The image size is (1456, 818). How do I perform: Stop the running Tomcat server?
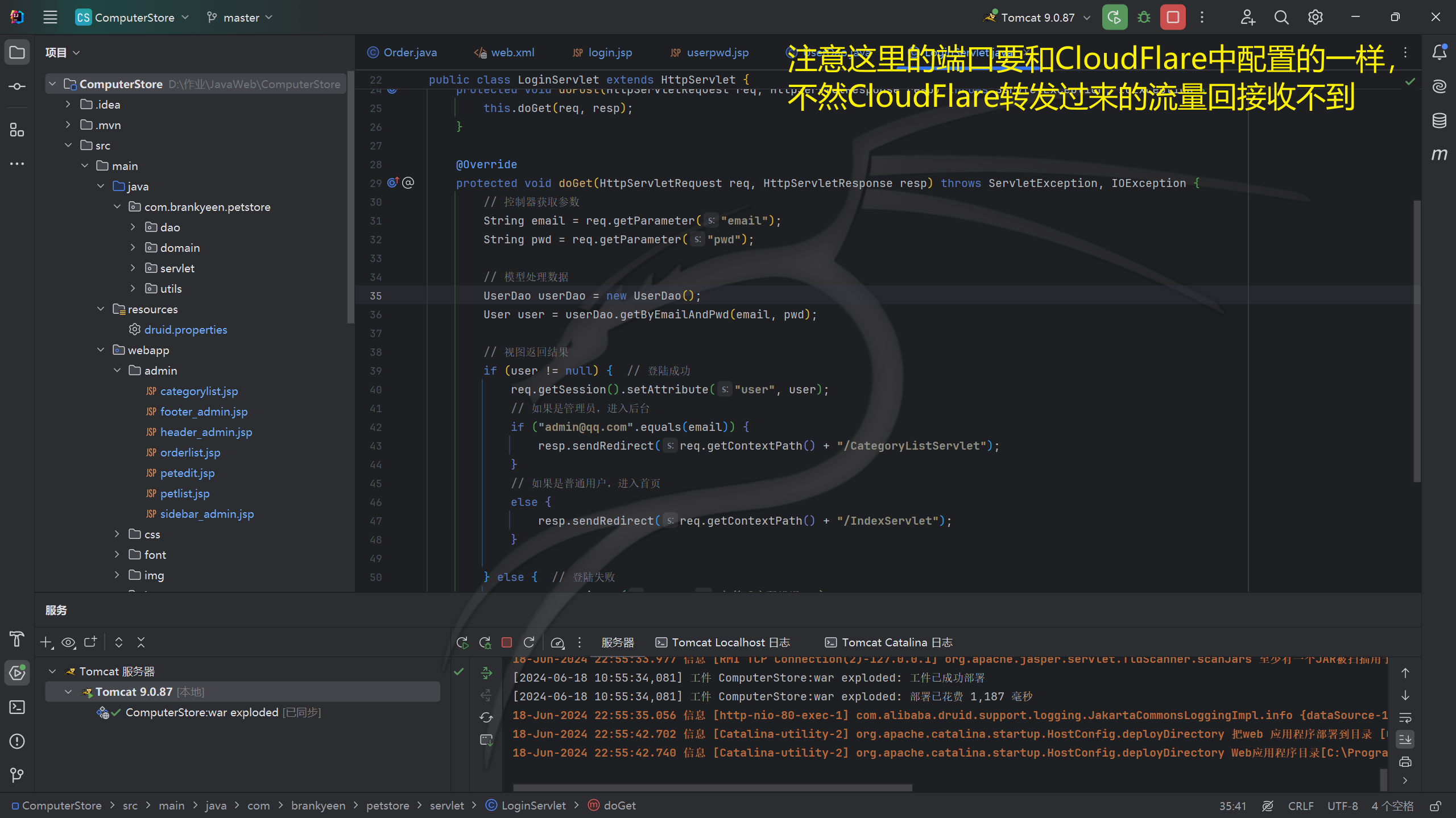1173,17
